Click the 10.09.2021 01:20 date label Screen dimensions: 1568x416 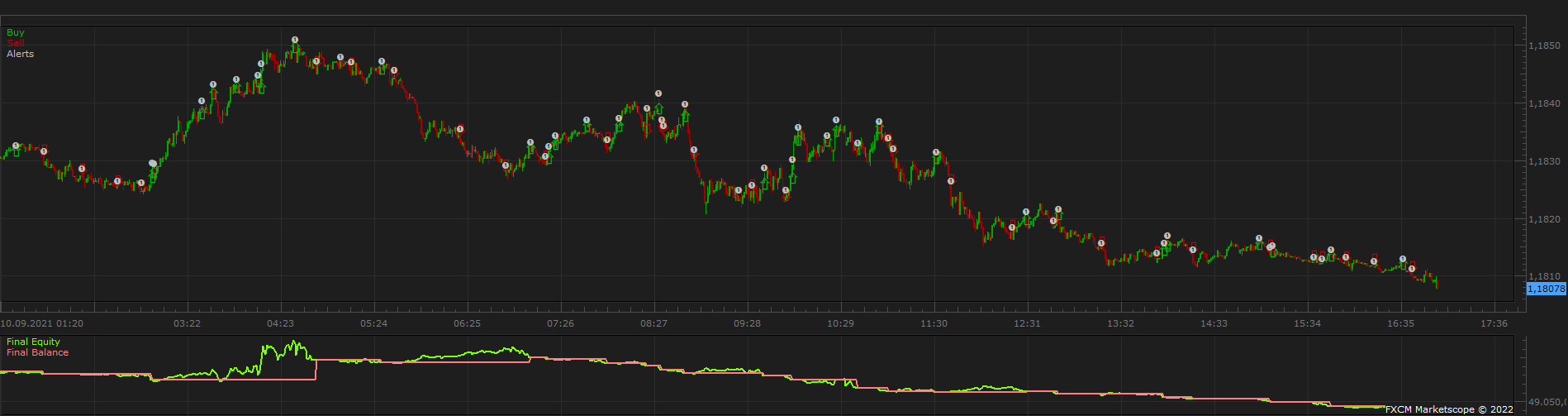pyautogui.click(x=42, y=323)
